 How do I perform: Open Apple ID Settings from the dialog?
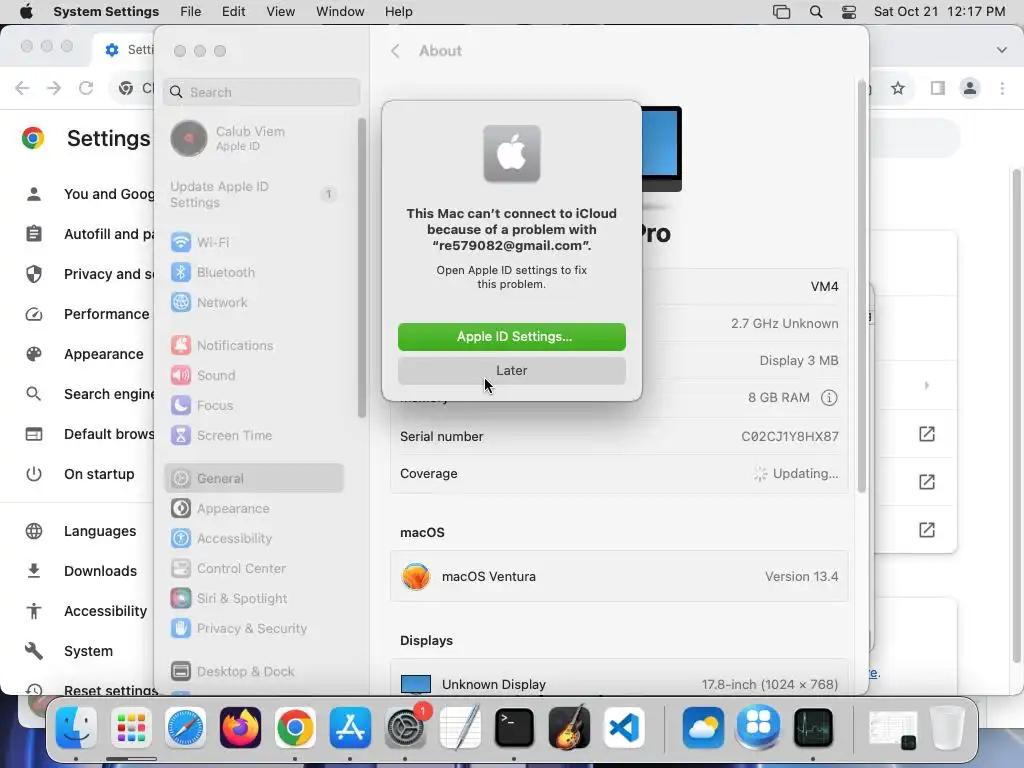[511, 336]
